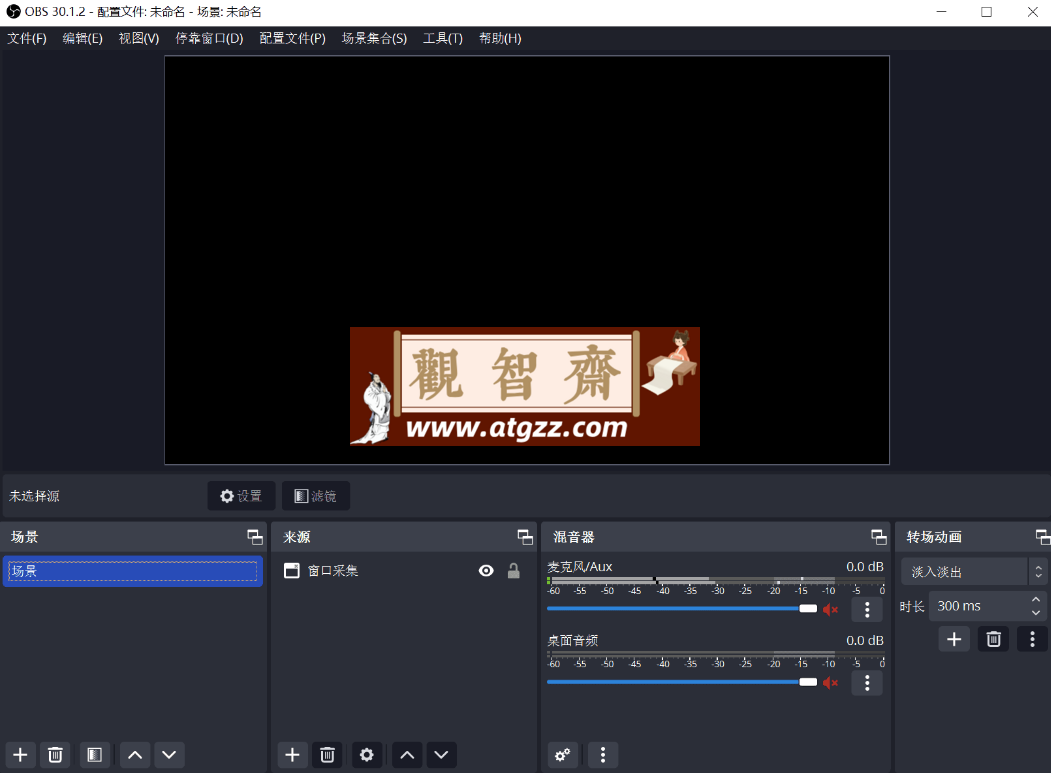This screenshot has height=773, width=1051.
Task: Click 时长 label
Action: click(x=912, y=607)
